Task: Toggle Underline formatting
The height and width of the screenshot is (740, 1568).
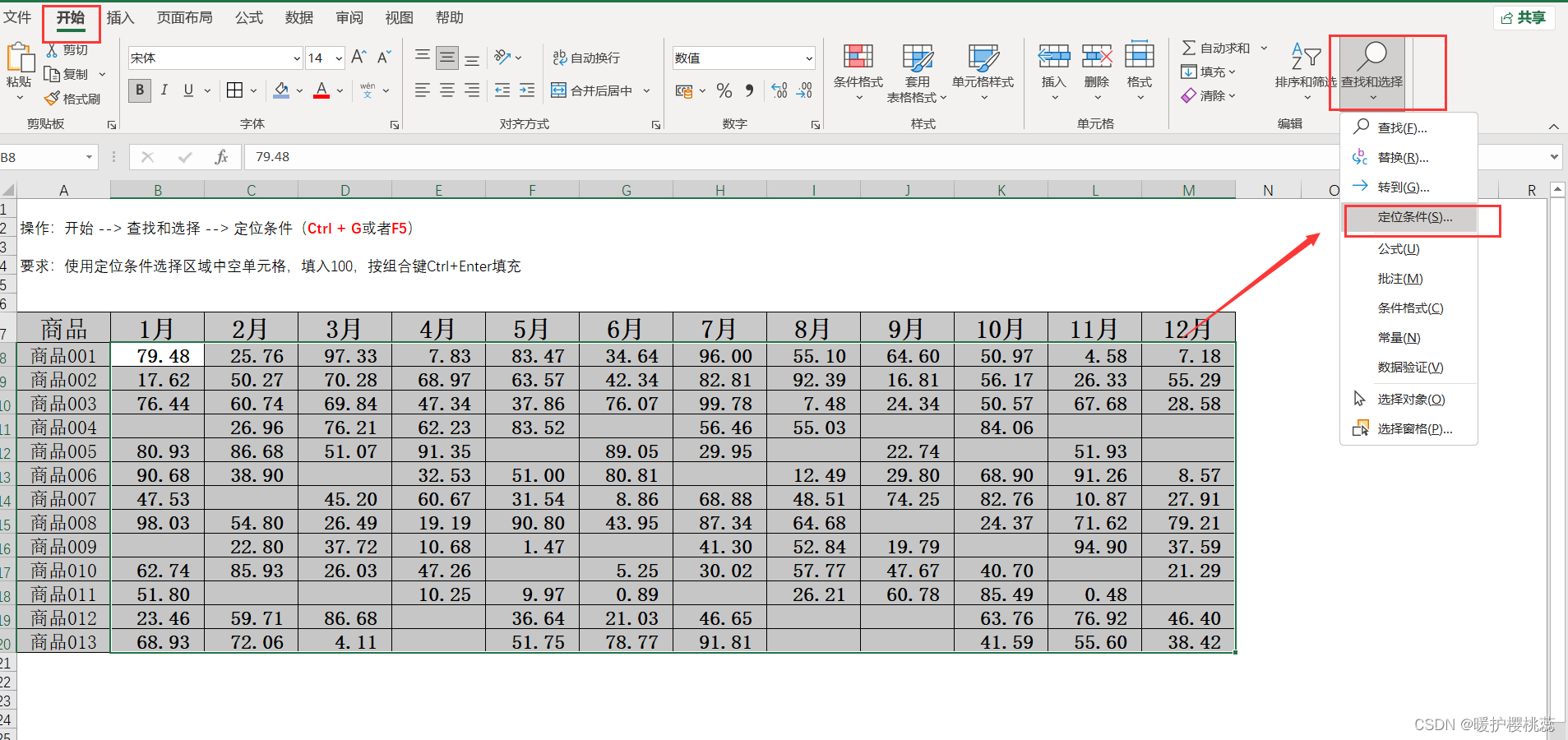Action: coord(188,90)
